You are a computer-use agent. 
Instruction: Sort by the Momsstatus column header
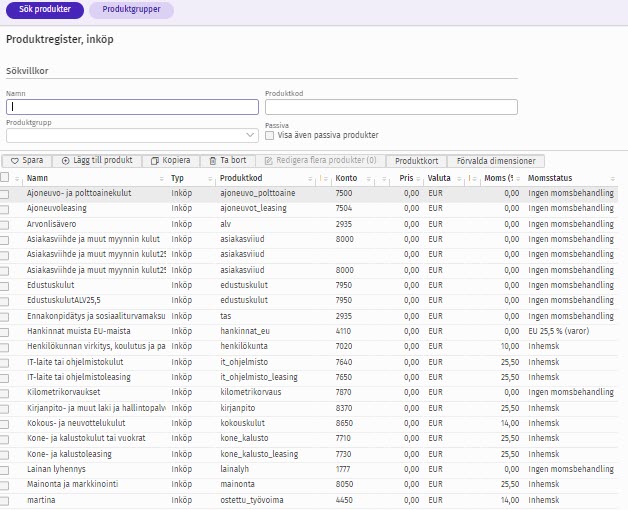click(x=550, y=178)
